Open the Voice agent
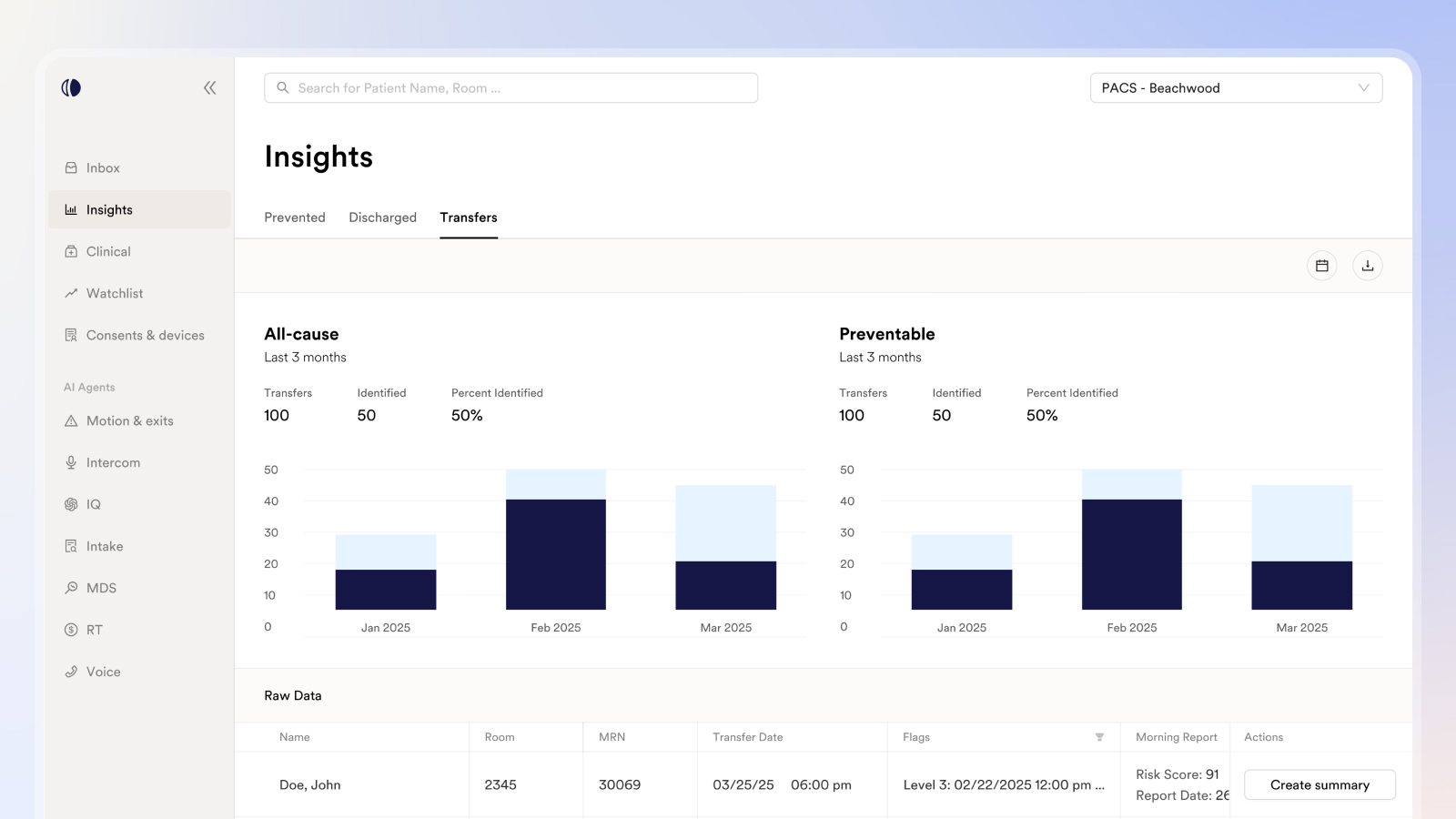This screenshot has width=1456, height=819. coord(139,672)
